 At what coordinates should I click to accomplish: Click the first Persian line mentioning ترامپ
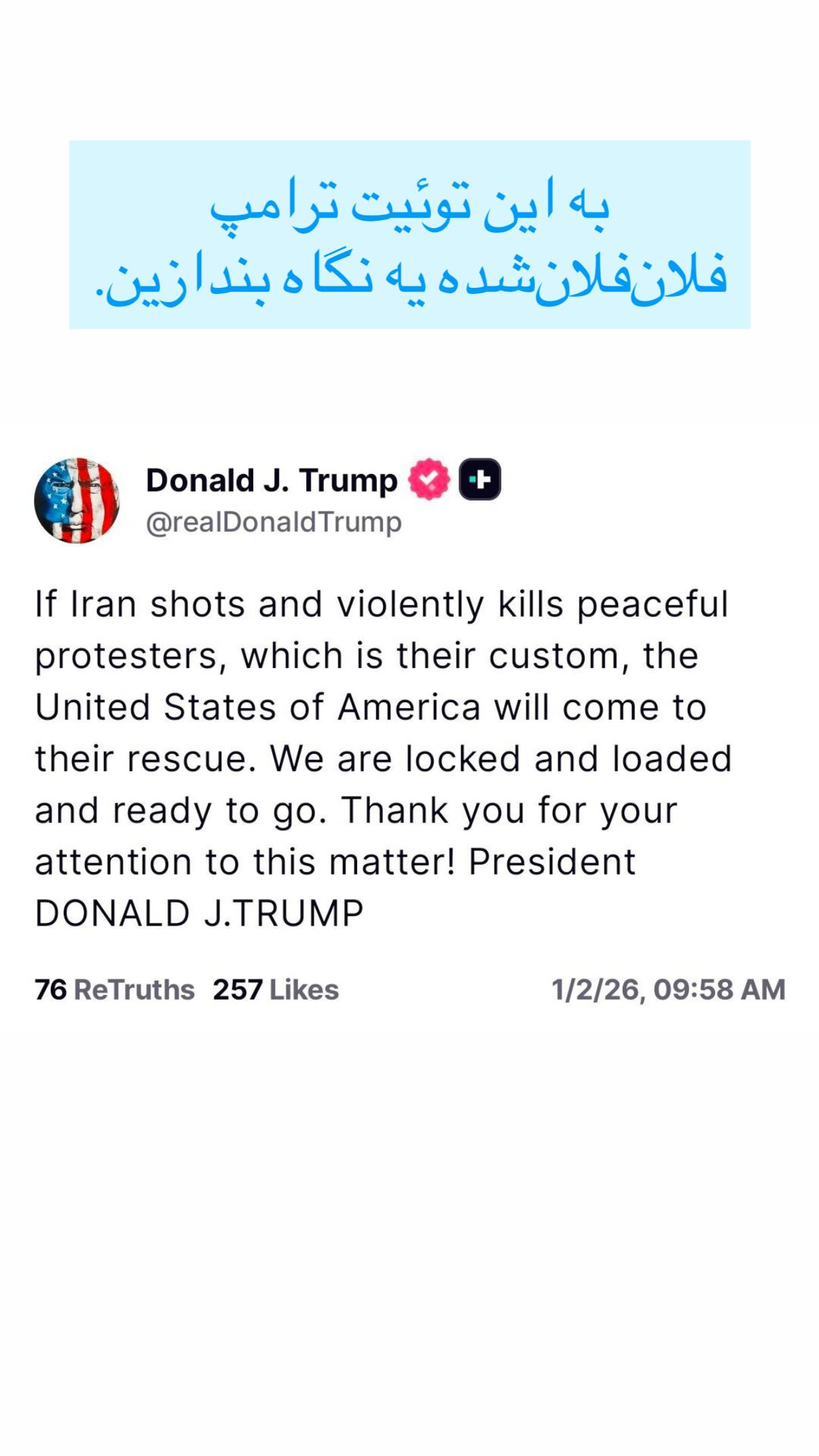409,204
